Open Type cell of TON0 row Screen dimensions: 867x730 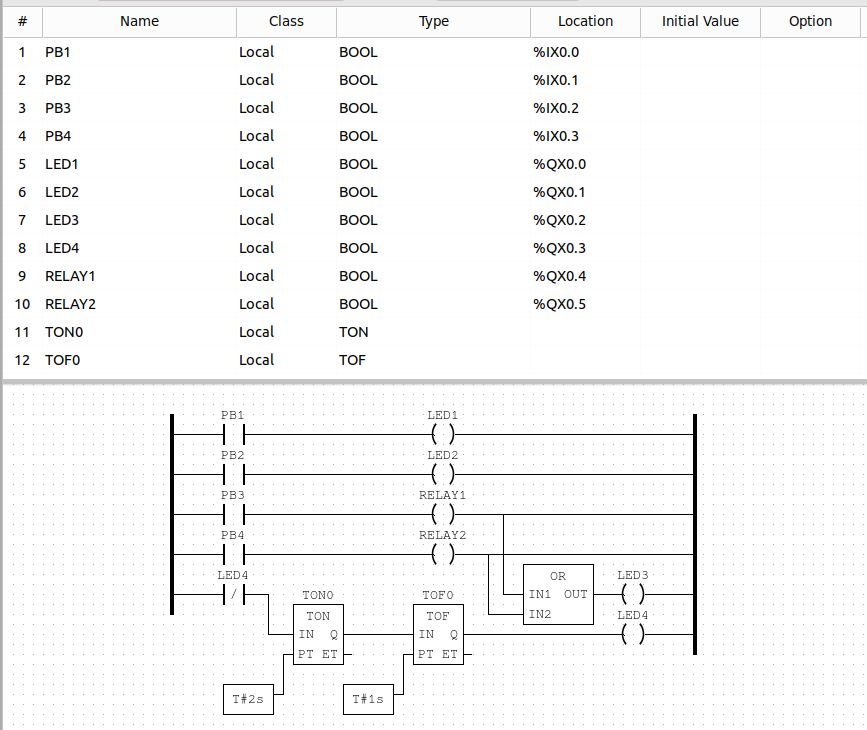point(354,332)
